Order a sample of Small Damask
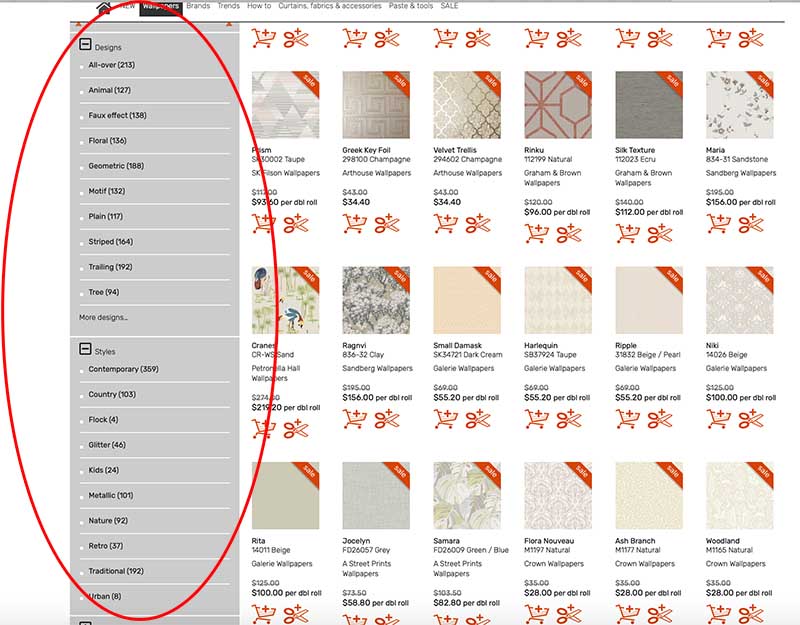Image resolution: width=800 pixels, height=625 pixels. coord(478,419)
